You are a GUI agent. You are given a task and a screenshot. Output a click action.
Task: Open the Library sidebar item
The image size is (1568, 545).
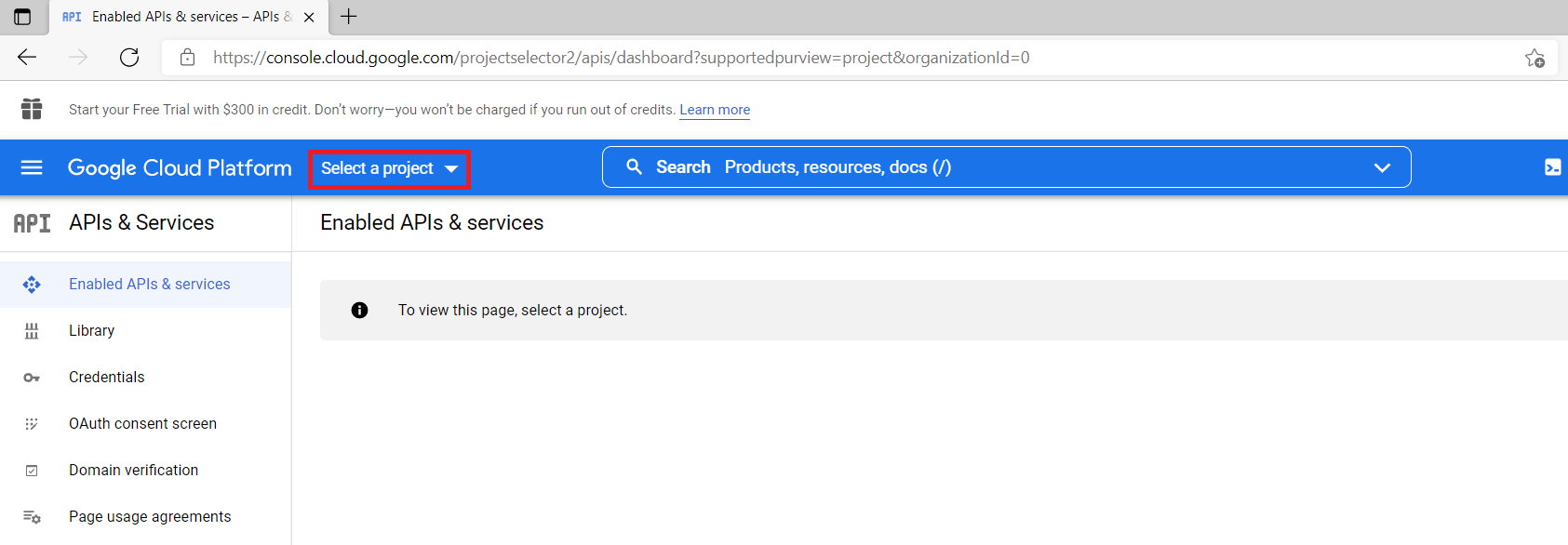pyautogui.click(x=91, y=331)
